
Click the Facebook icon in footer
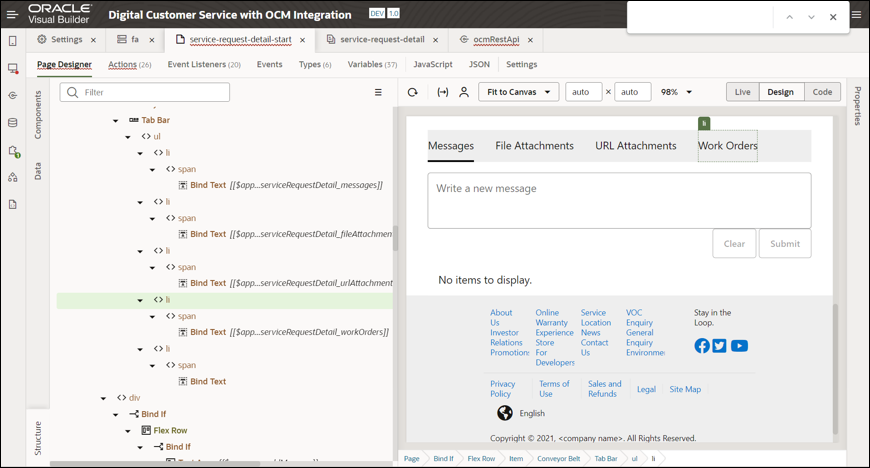tap(702, 346)
